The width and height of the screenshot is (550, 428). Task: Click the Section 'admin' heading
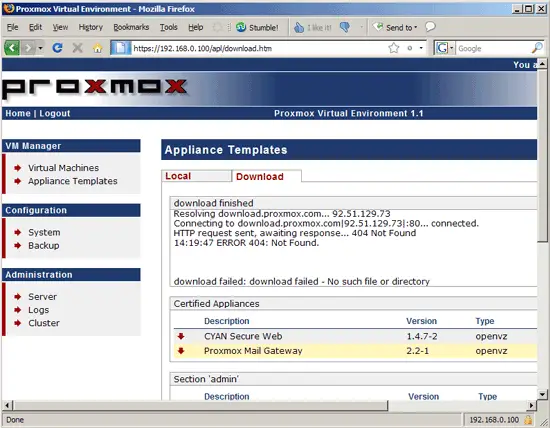click(x=206, y=379)
